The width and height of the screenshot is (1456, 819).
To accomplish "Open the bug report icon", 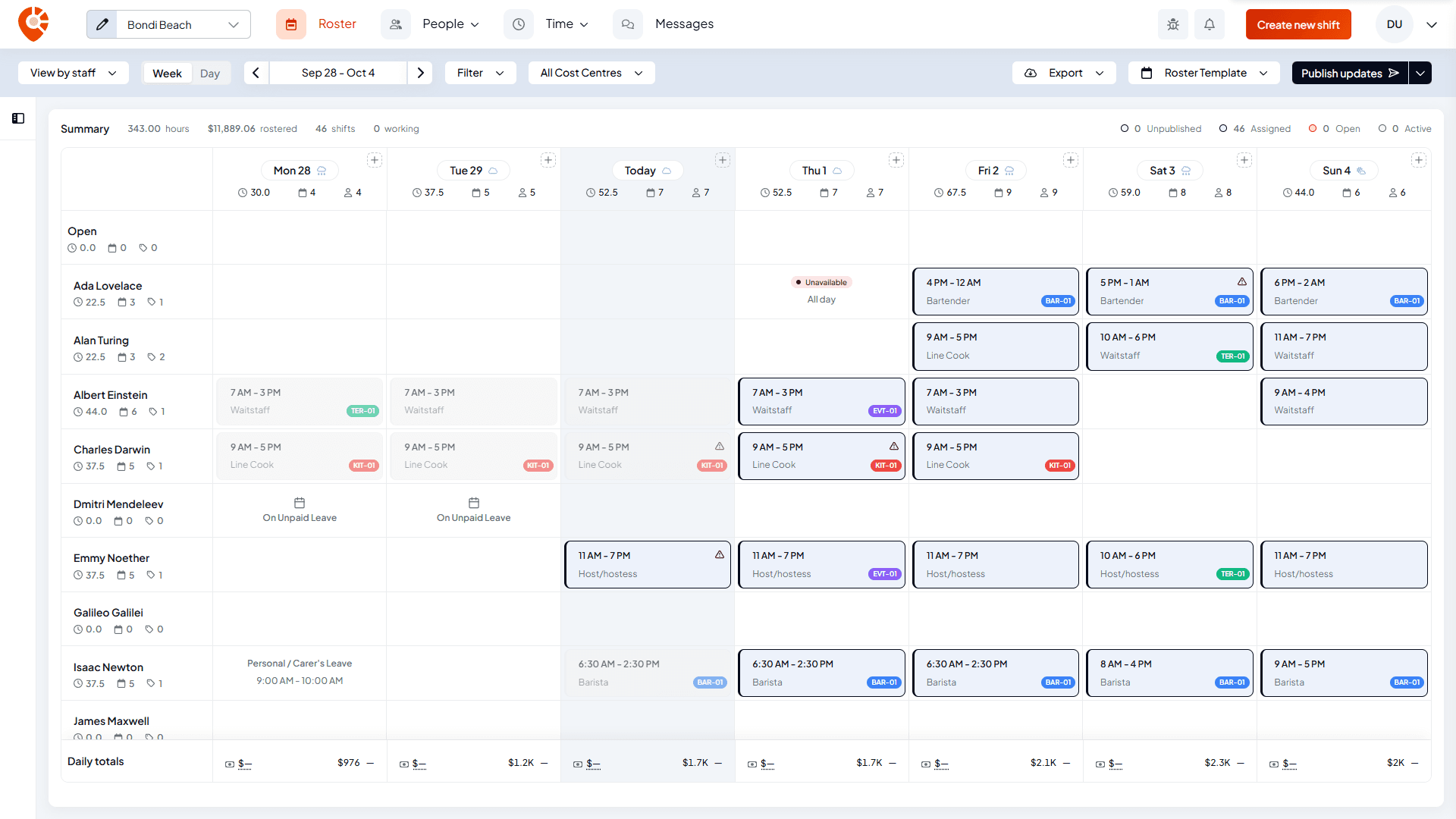I will 1173,24.
